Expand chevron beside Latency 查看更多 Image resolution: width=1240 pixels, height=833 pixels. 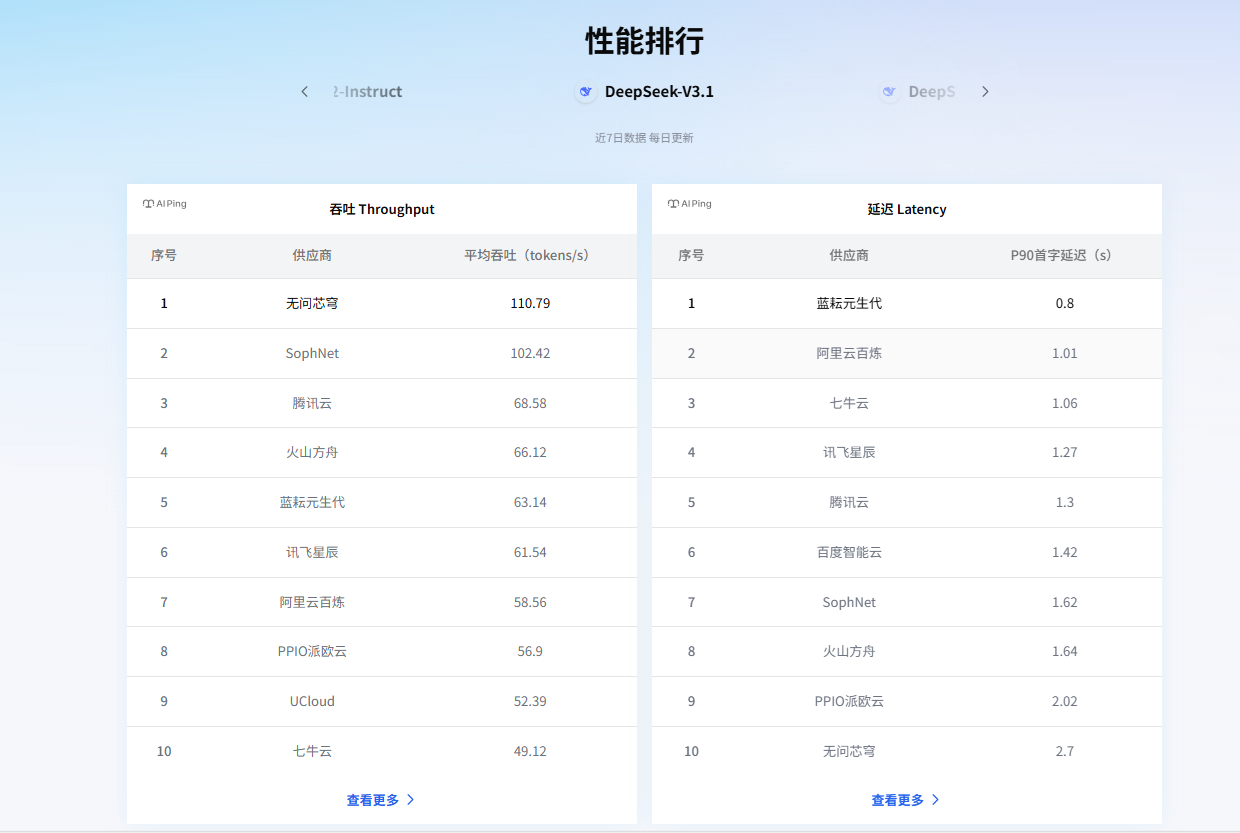coord(936,800)
